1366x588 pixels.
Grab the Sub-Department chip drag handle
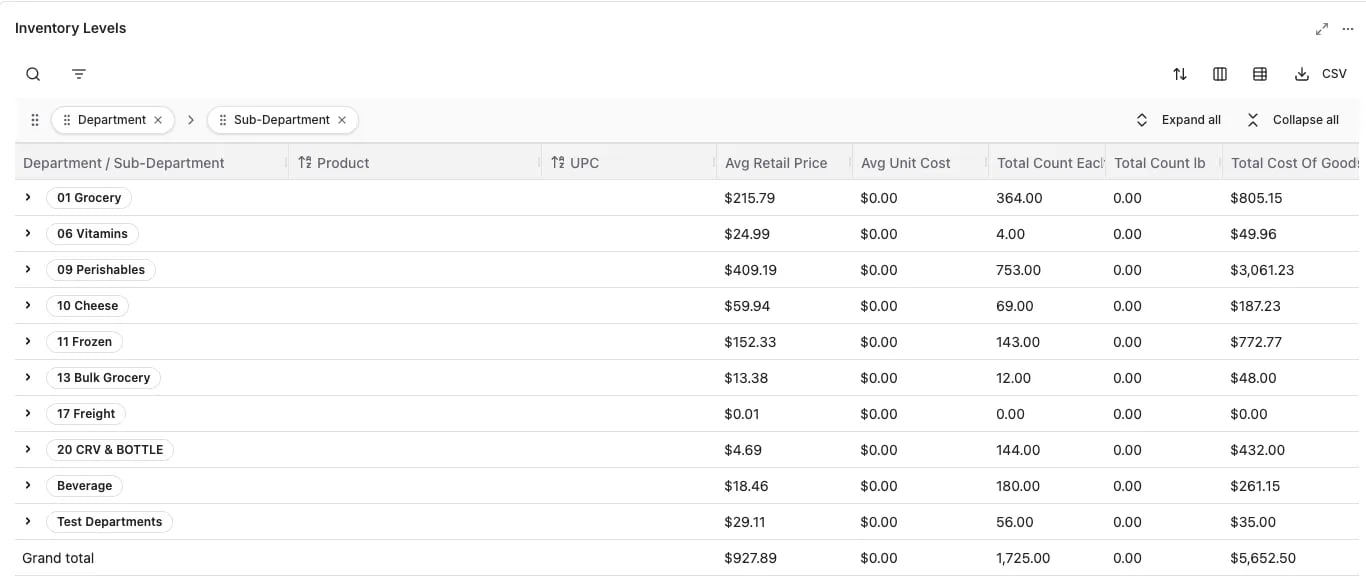[x=223, y=120]
